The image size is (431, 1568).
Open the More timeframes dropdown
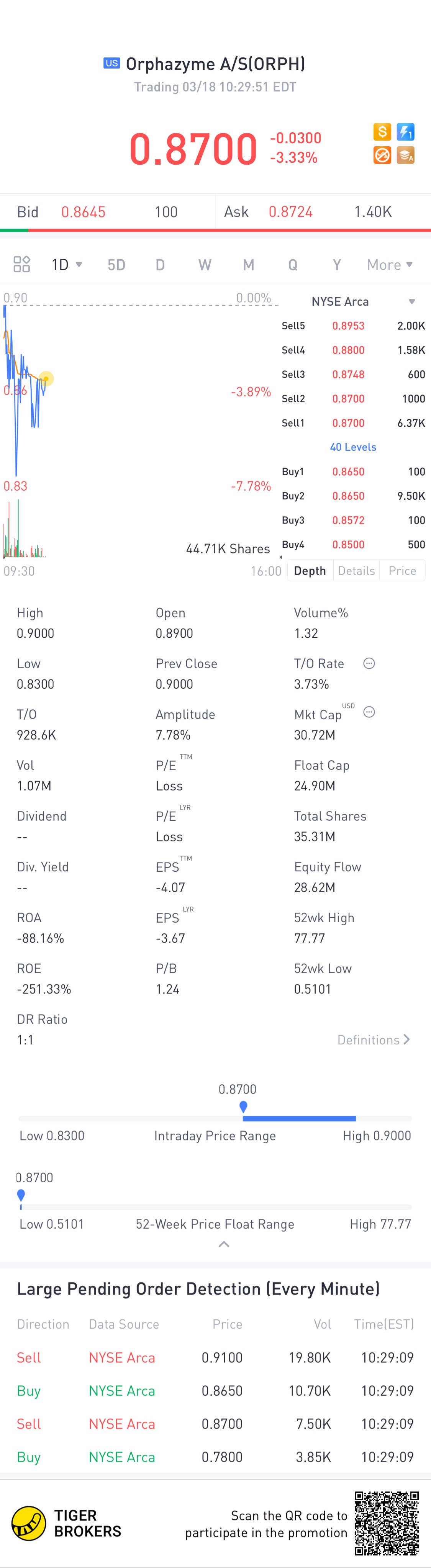tap(390, 265)
